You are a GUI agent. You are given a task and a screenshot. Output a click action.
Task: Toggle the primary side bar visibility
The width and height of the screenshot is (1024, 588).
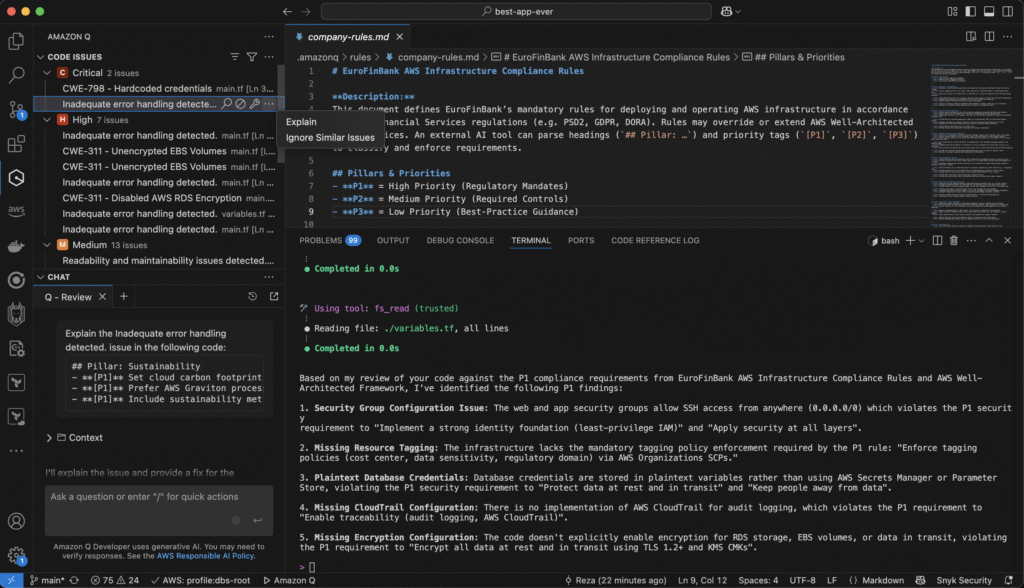pos(970,11)
